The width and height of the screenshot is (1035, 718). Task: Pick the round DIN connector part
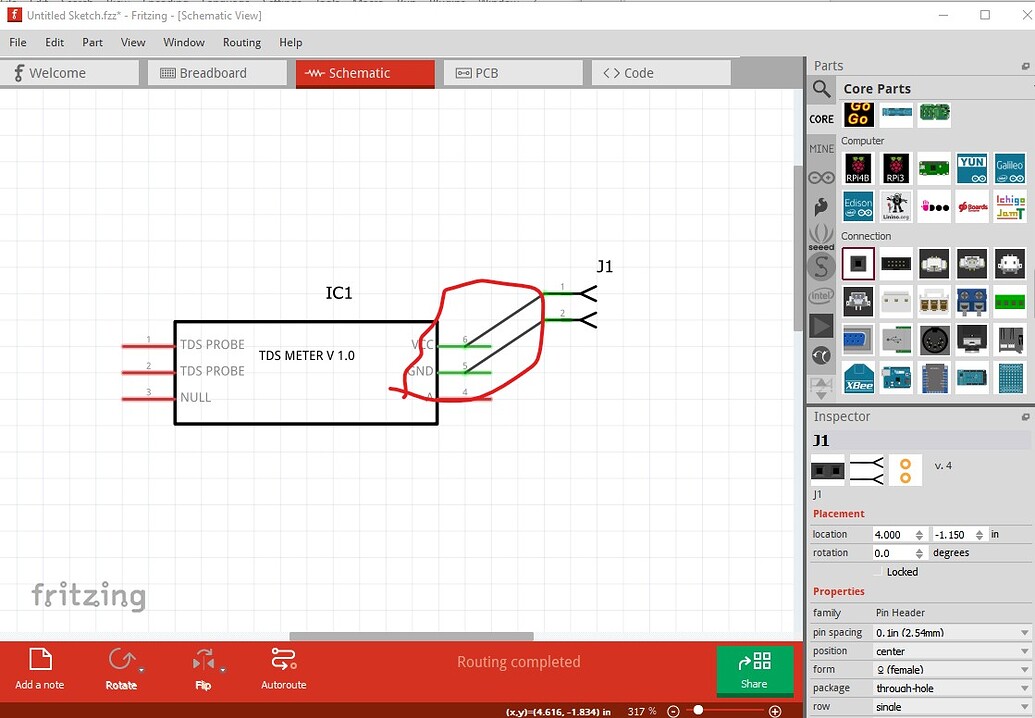tap(934, 339)
